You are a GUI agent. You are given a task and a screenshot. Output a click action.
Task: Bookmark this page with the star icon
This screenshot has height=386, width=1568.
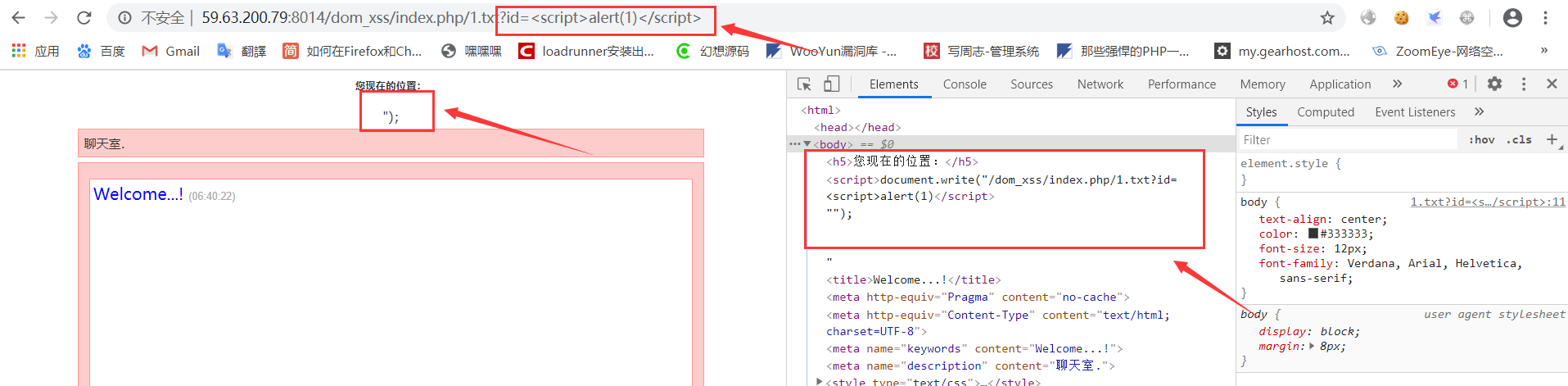click(1327, 17)
